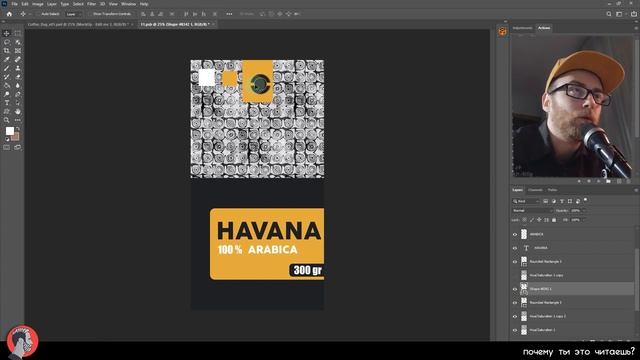Hide the Rounded Rectangle 2 layer
Screen dimensions: 640x360
[x=515, y=303]
